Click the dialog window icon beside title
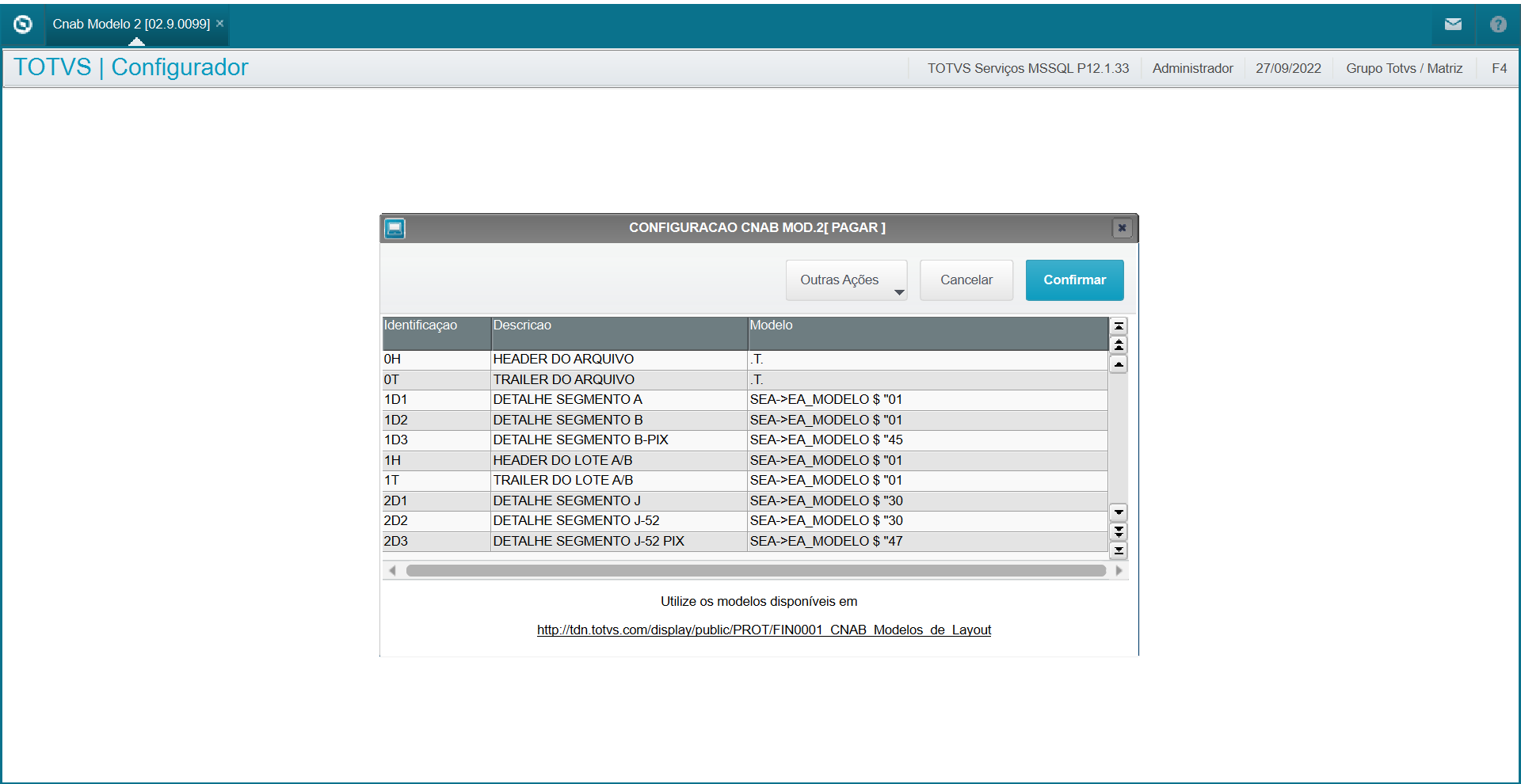Screen dimensions: 1521x784 (x=395, y=229)
